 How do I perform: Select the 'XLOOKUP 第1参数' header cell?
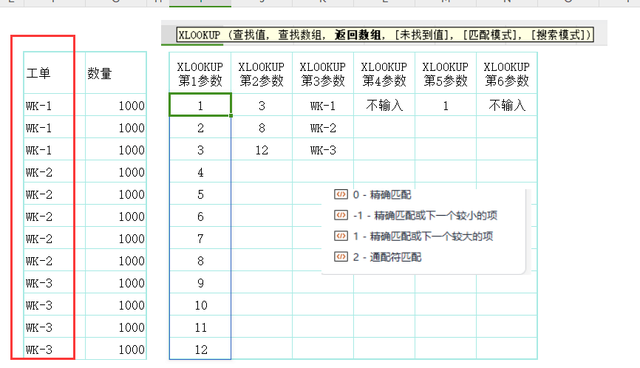click(x=200, y=73)
